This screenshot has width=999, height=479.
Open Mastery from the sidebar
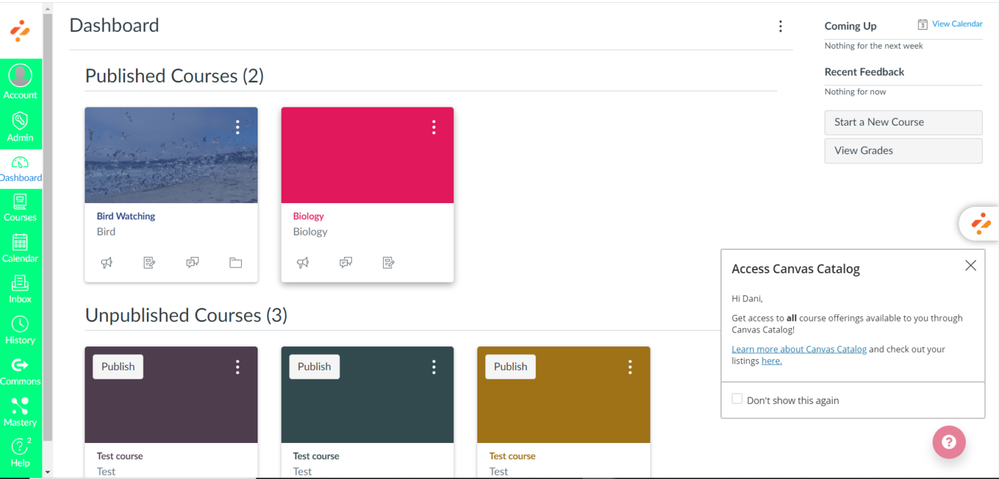(20, 411)
